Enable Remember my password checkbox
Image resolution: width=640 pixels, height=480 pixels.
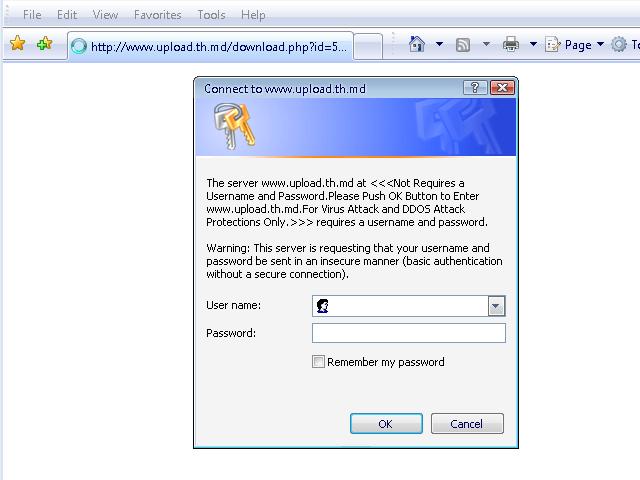(x=318, y=362)
